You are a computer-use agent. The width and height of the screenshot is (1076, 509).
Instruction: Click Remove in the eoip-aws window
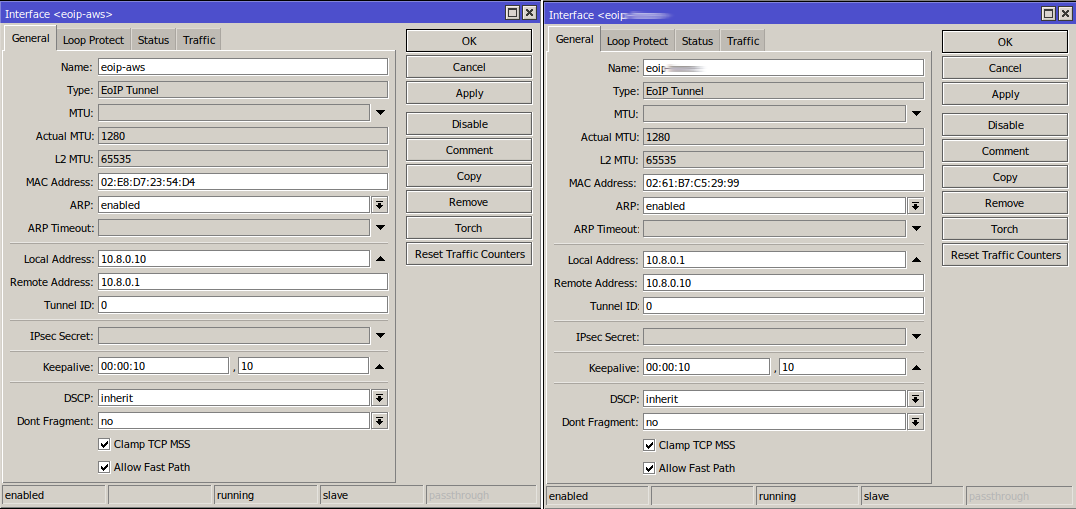coord(469,202)
